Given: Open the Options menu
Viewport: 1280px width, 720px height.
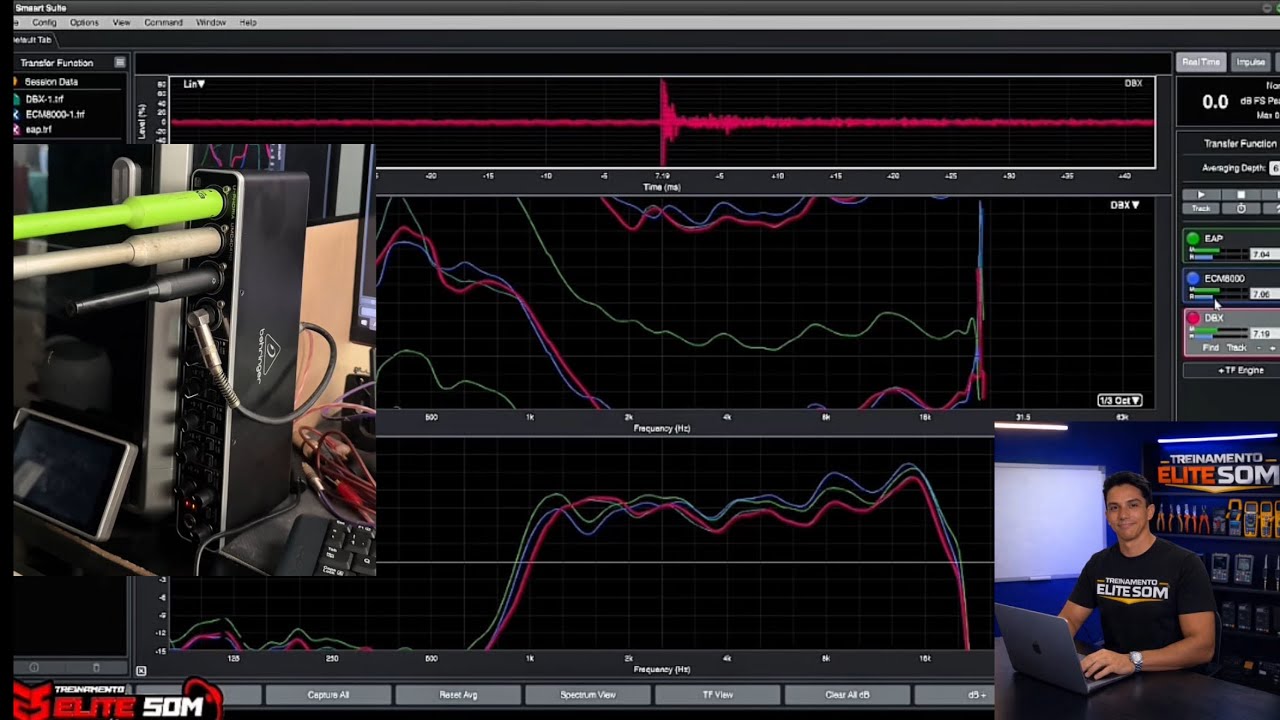Looking at the screenshot, I should (84, 22).
